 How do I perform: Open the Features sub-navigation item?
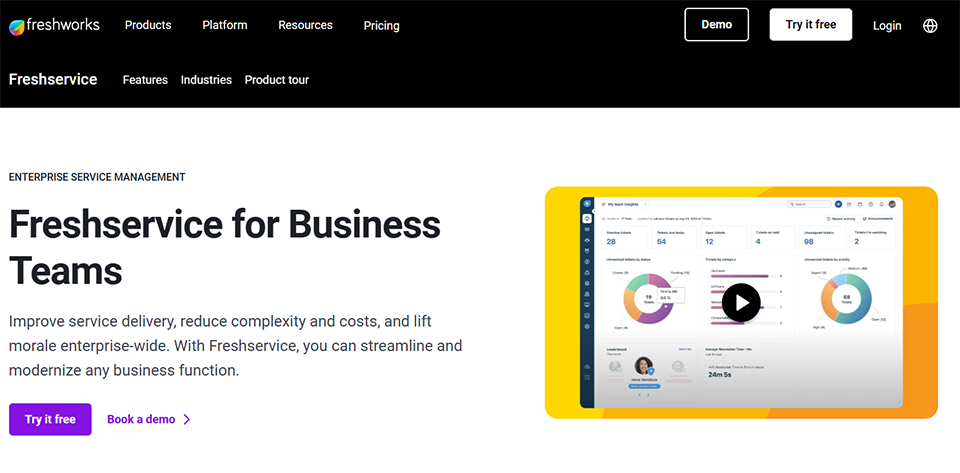(145, 80)
